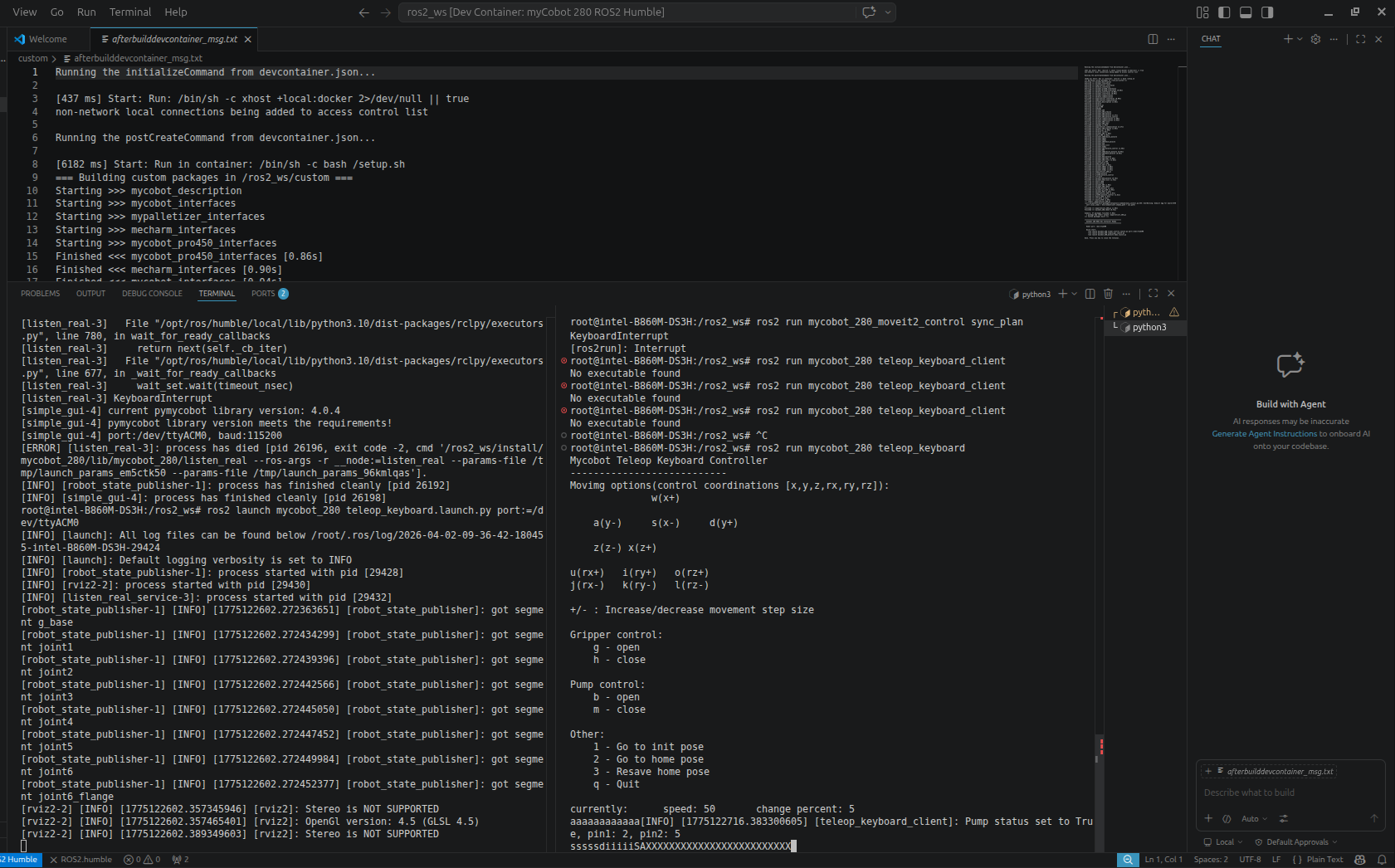Click 'Ln 1, Col 1' in status bar
This screenshot has height=868, width=1395.
pos(1163,860)
